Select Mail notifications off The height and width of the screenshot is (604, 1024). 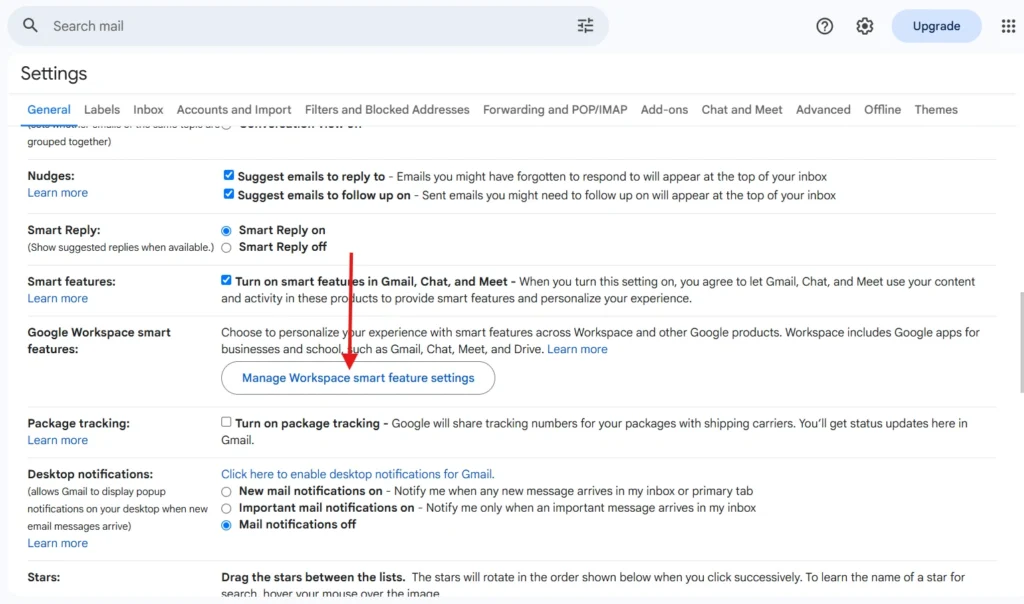[x=226, y=525]
